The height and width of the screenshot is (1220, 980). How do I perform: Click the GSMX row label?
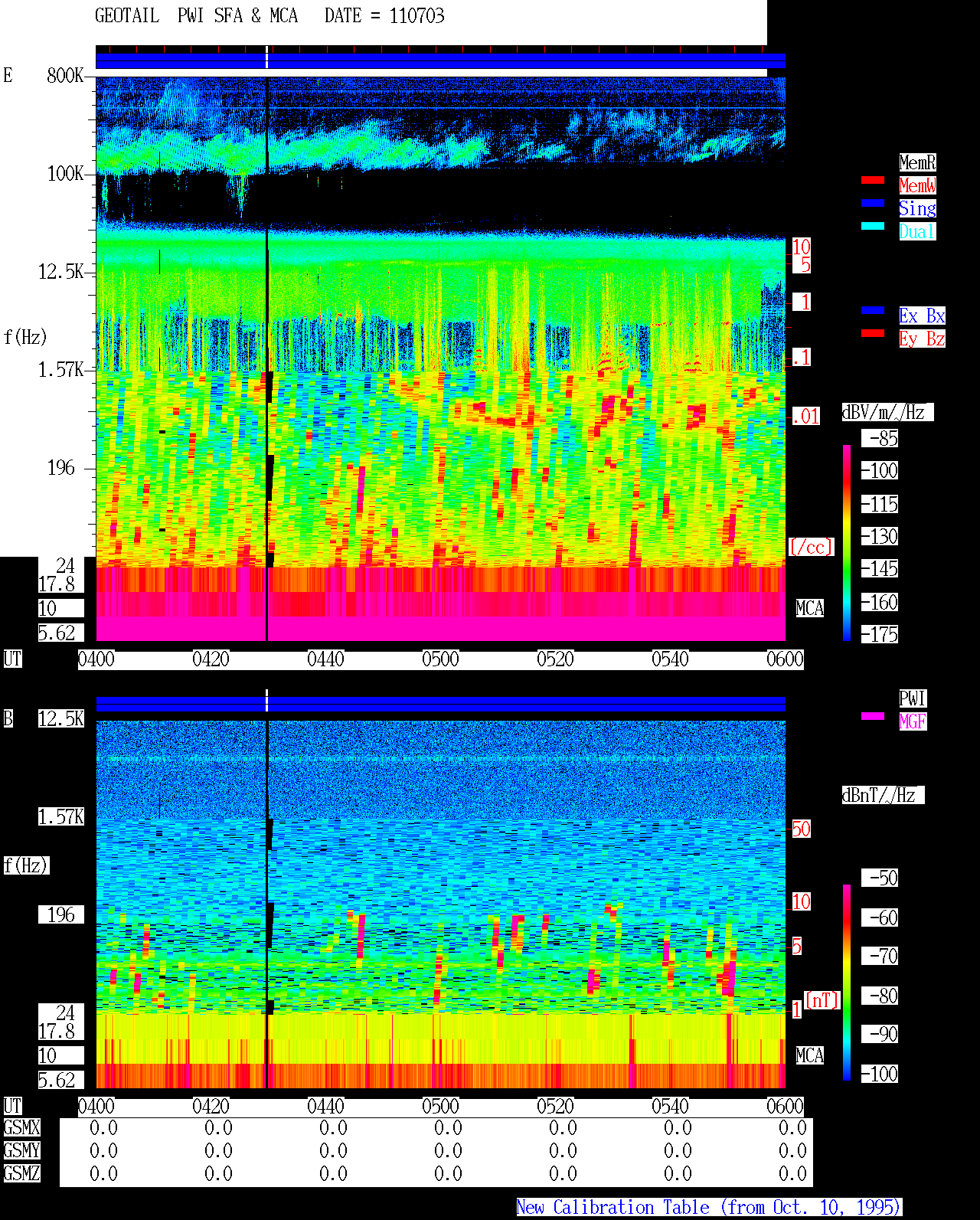pos(21,1128)
